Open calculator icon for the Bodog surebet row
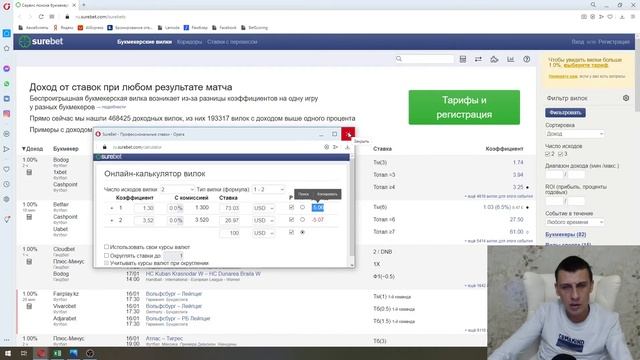This screenshot has height=360, width=640. (29, 172)
